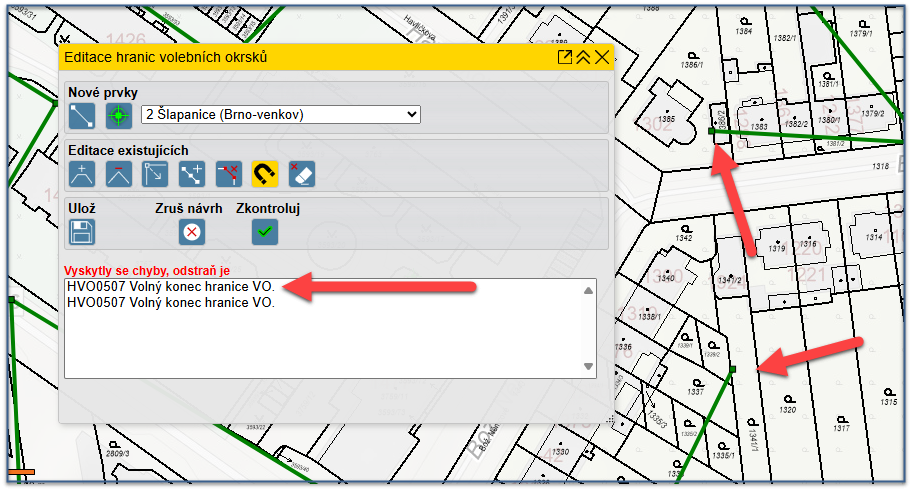Viewport: 912px width, 491px height.
Task: Select the draw new boundary line tool
Action: click(x=82, y=116)
